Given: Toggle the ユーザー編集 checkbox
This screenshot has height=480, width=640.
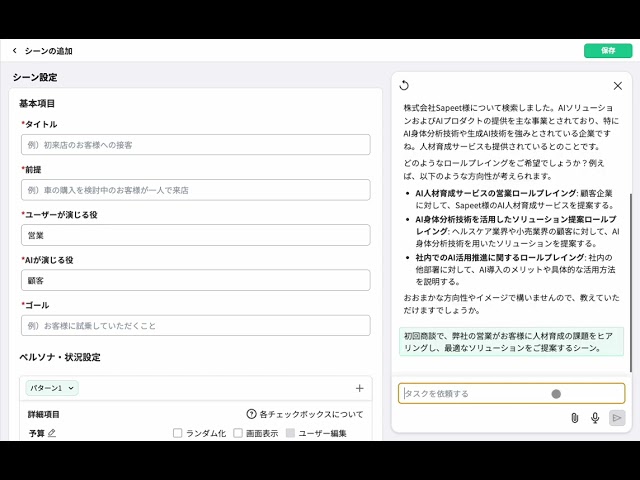Looking at the screenshot, I should tap(290, 433).
